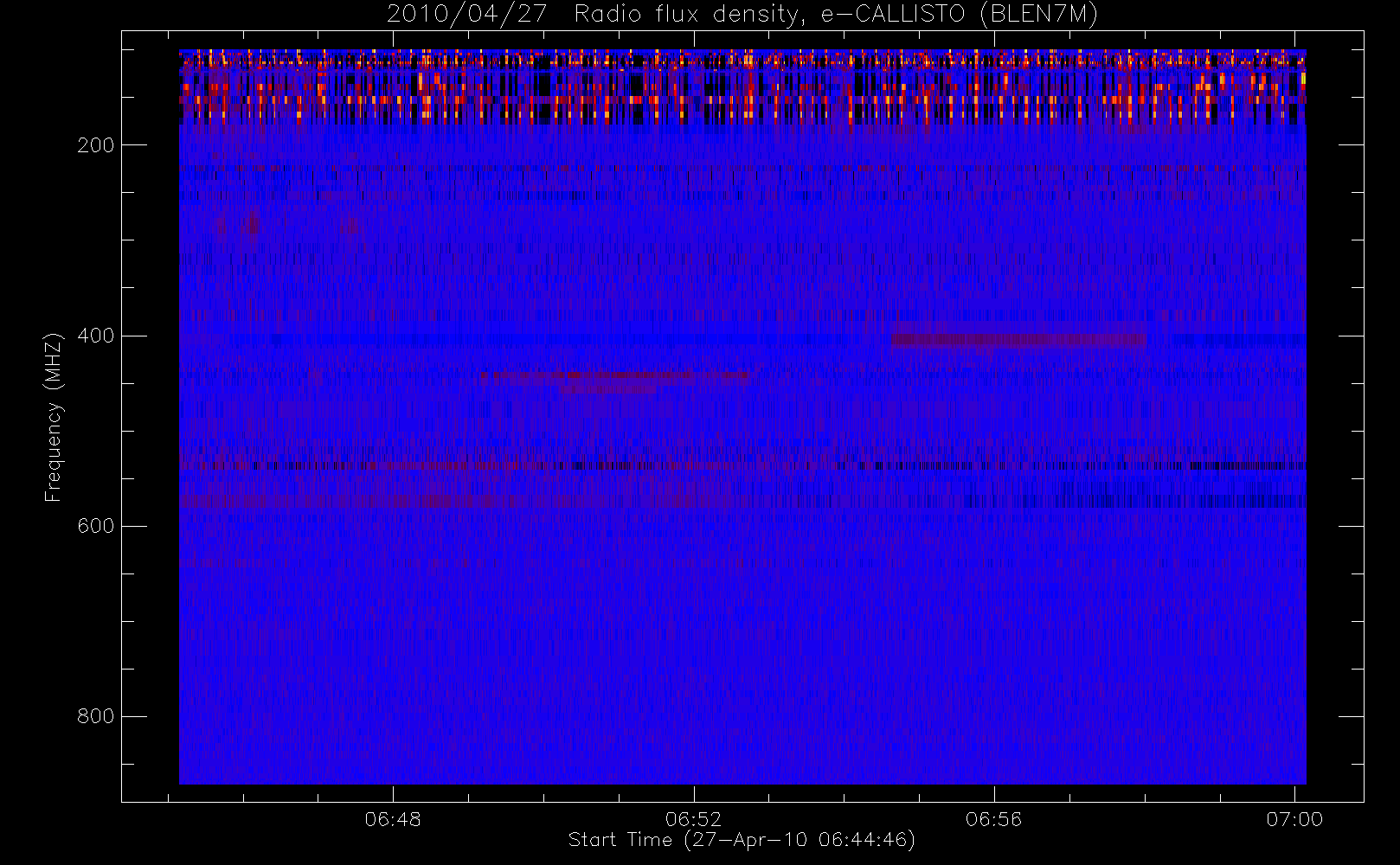This screenshot has height=865, width=1400.
Task: Click the 06:52 time tick label
Action: 693,819
